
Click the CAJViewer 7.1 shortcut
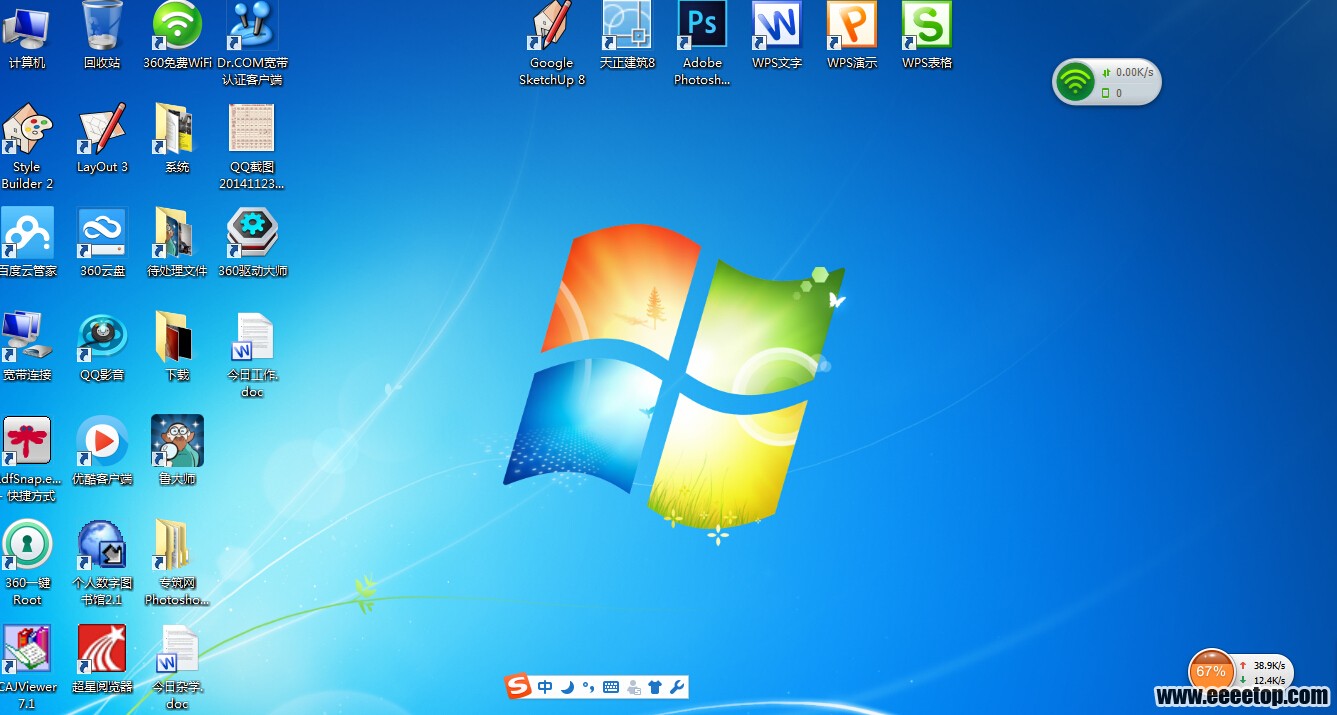click(x=27, y=668)
